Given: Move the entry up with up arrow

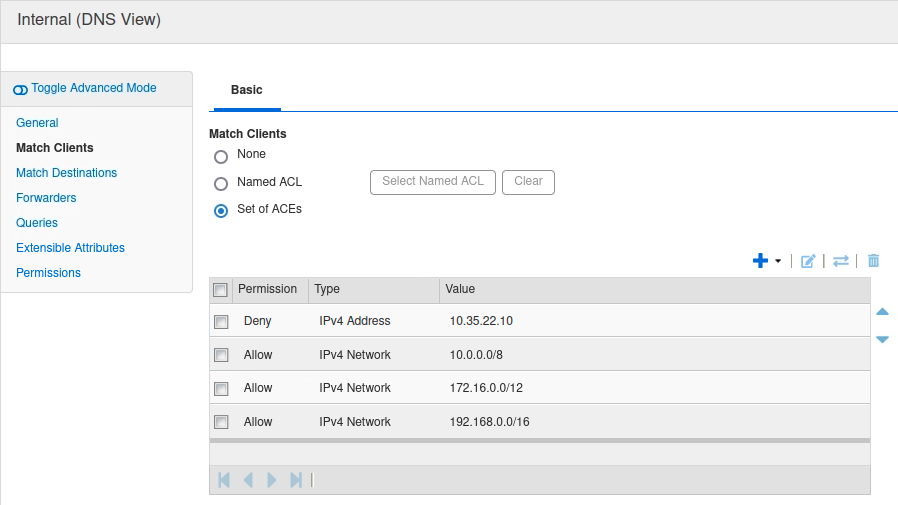Looking at the screenshot, I should pos(882,312).
